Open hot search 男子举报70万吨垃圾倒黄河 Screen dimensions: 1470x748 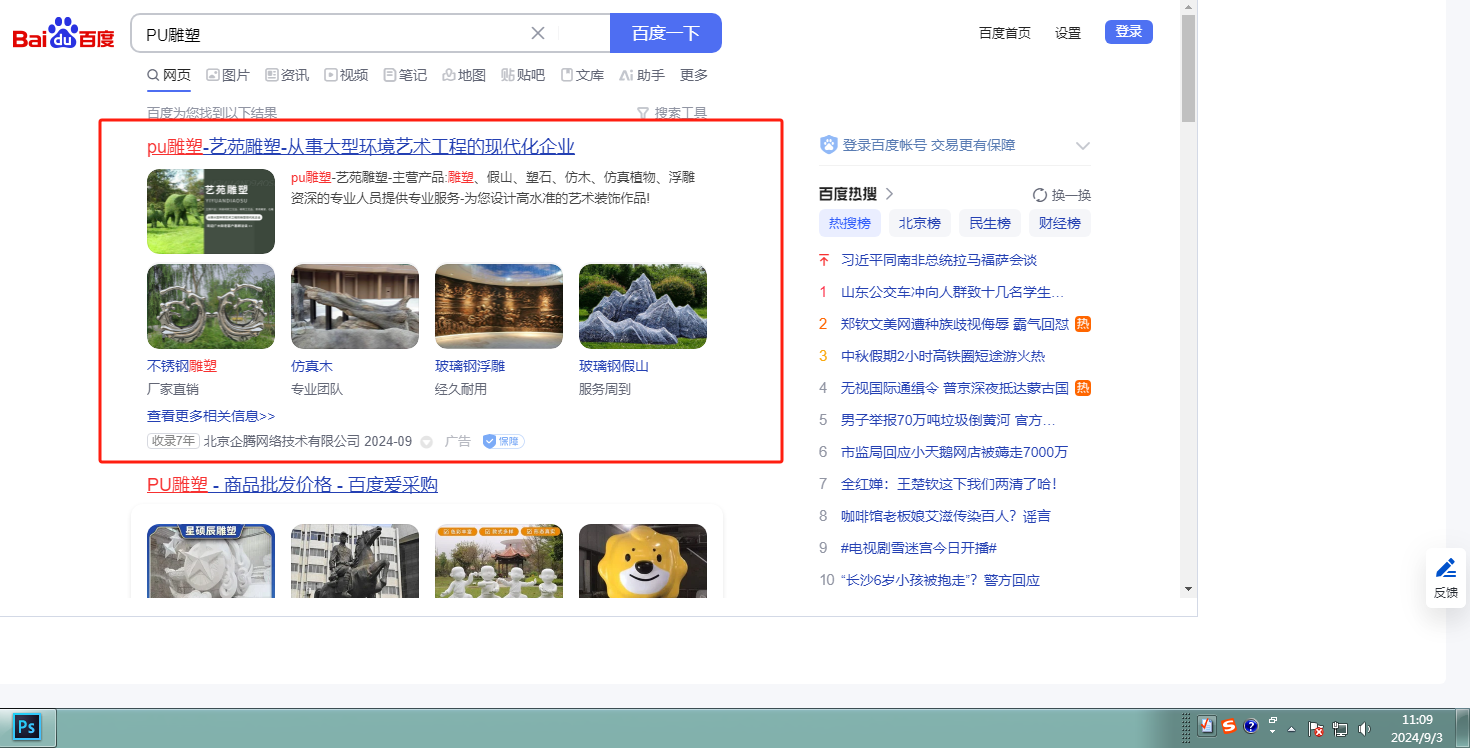pos(948,420)
